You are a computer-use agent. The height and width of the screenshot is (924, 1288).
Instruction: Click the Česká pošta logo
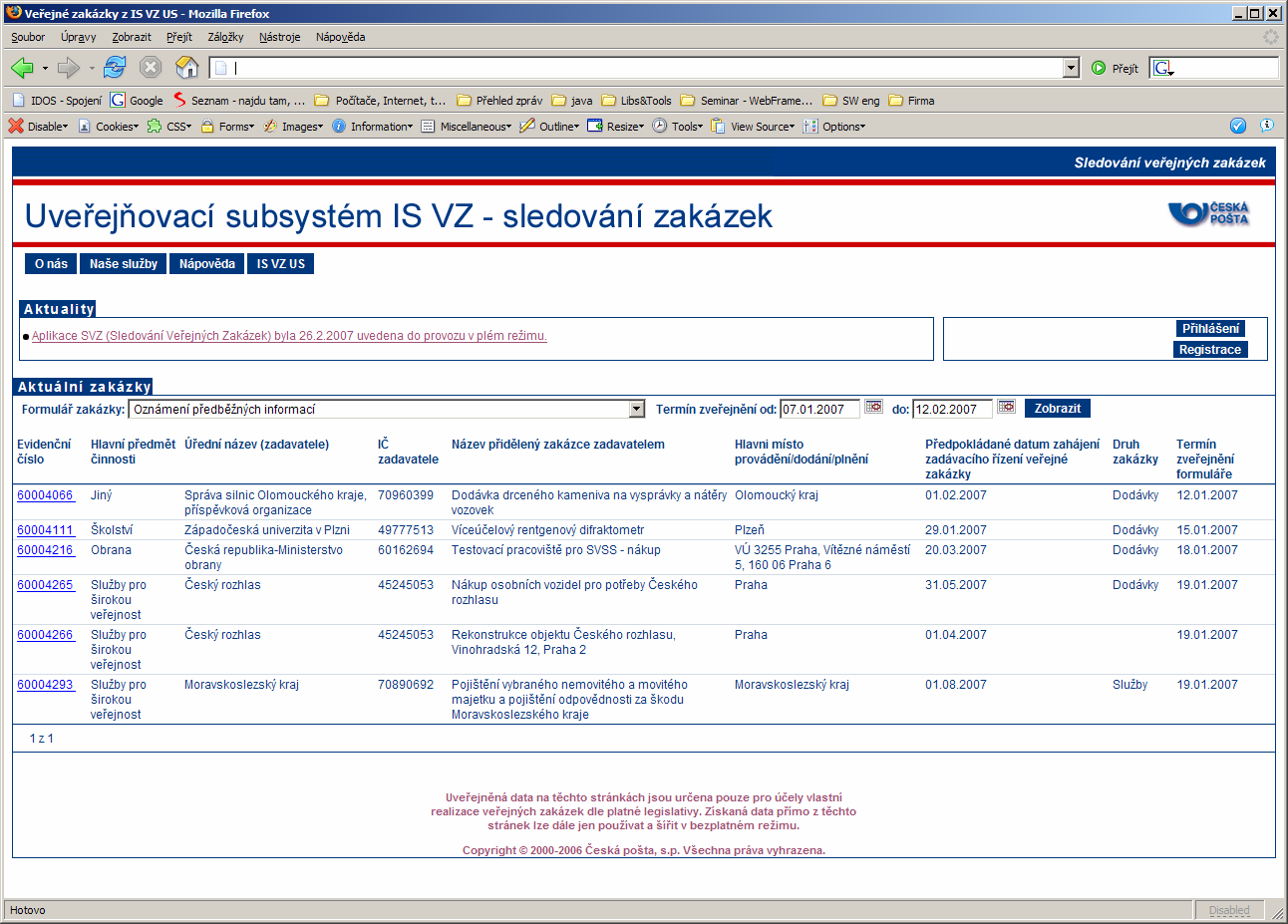pos(1209,213)
